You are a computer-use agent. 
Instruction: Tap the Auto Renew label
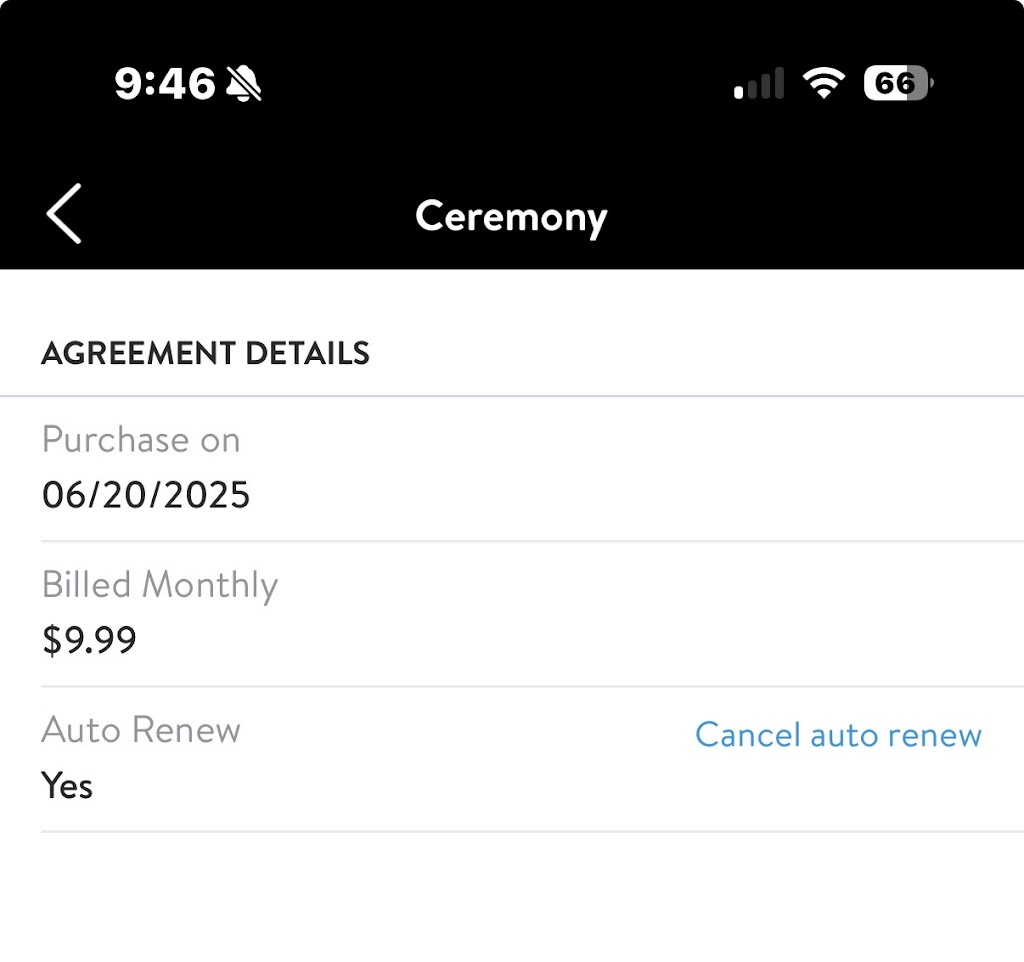tap(141, 730)
